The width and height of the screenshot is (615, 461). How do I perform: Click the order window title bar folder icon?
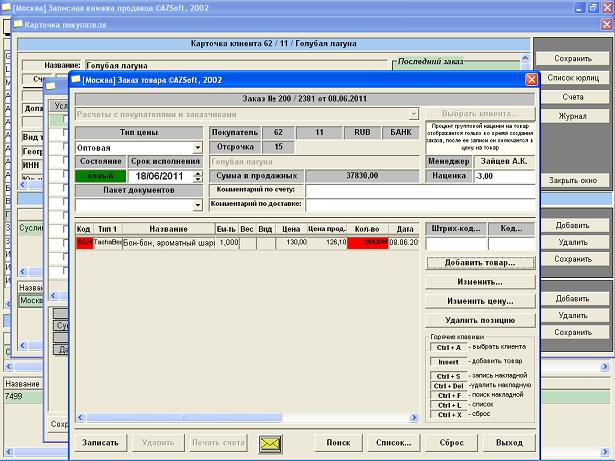point(76,80)
